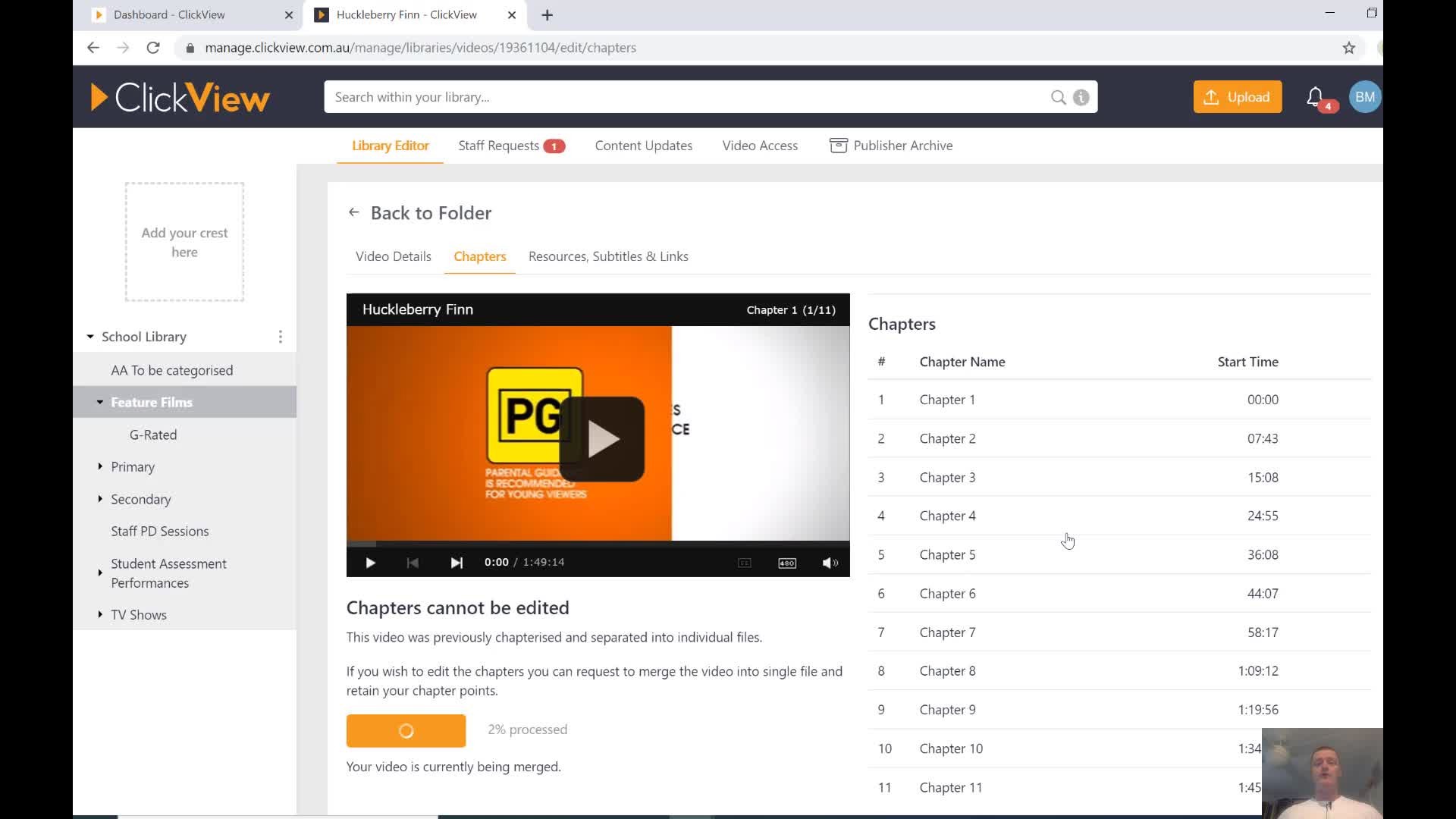
Task: Select Chapter 8 row
Action: 1119,670
